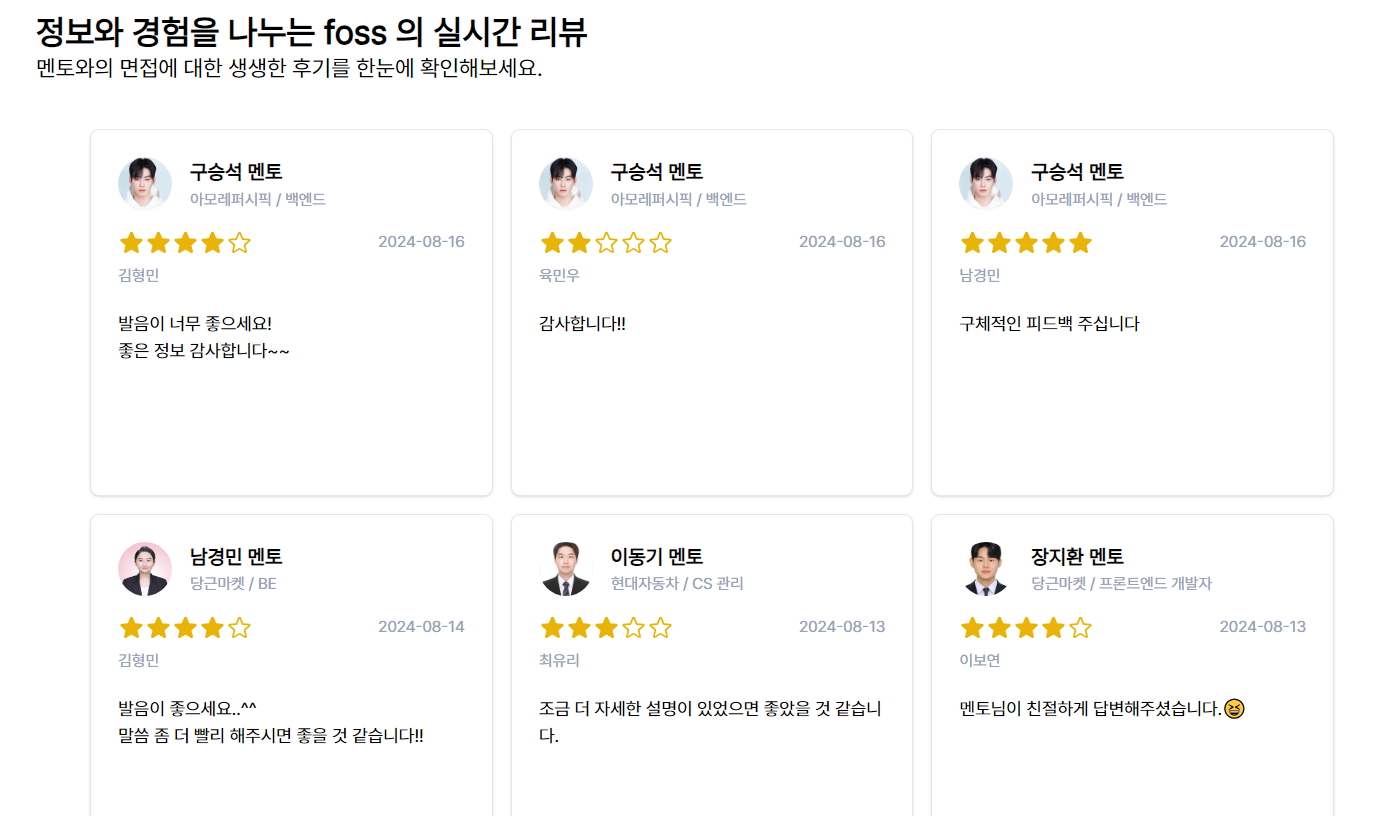Click the third star in 최유리's rating
This screenshot has height=816, width=1398.
pyautogui.click(x=606, y=628)
